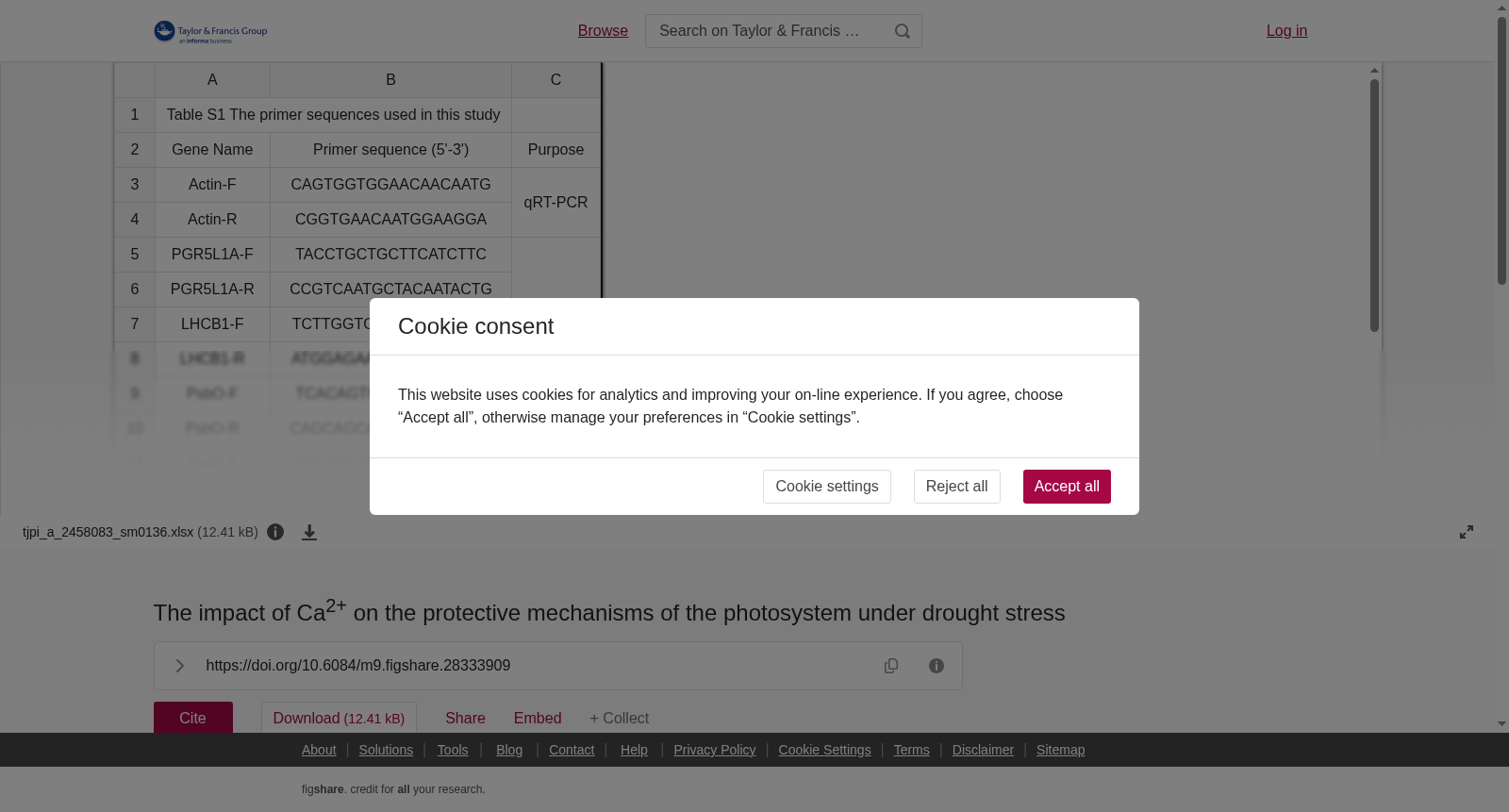Accept all cookies
Screen dimensions: 1509x812
(1067, 487)
